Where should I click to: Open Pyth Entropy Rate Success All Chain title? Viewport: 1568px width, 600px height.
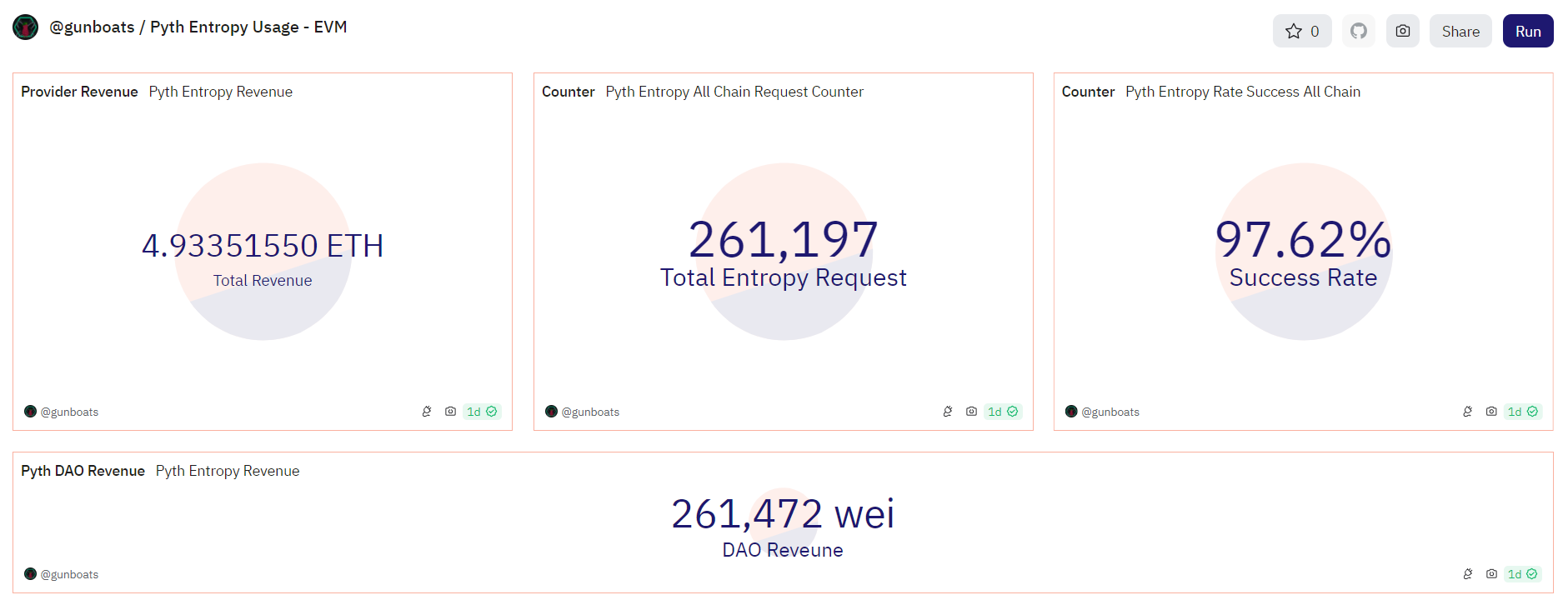[1243, 92]
